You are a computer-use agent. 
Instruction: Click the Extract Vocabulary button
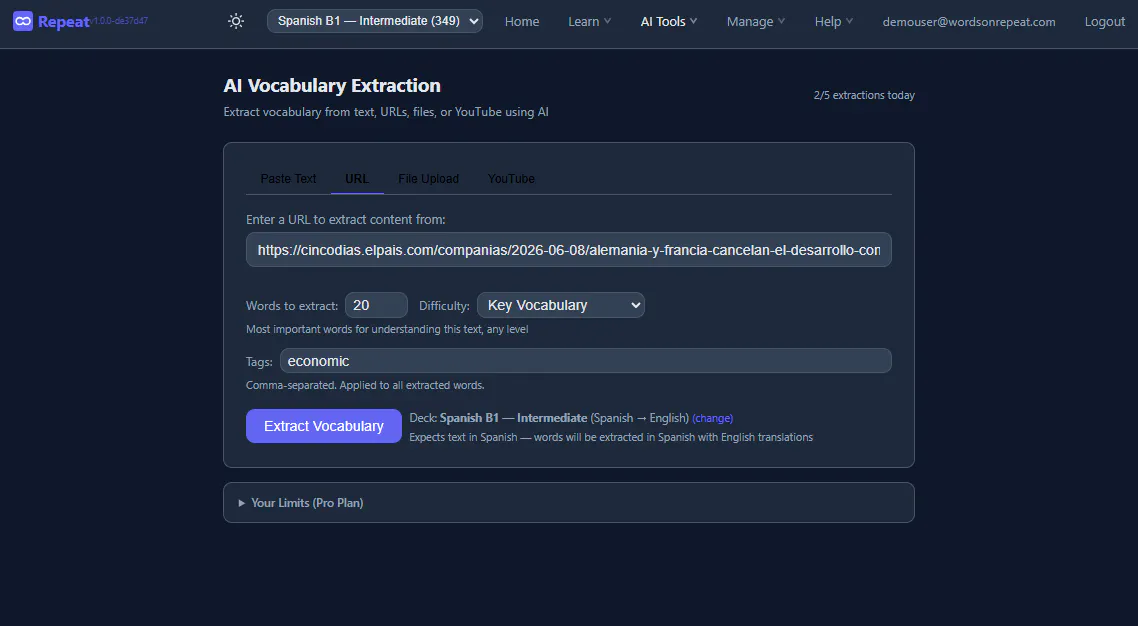coord(324,426)
